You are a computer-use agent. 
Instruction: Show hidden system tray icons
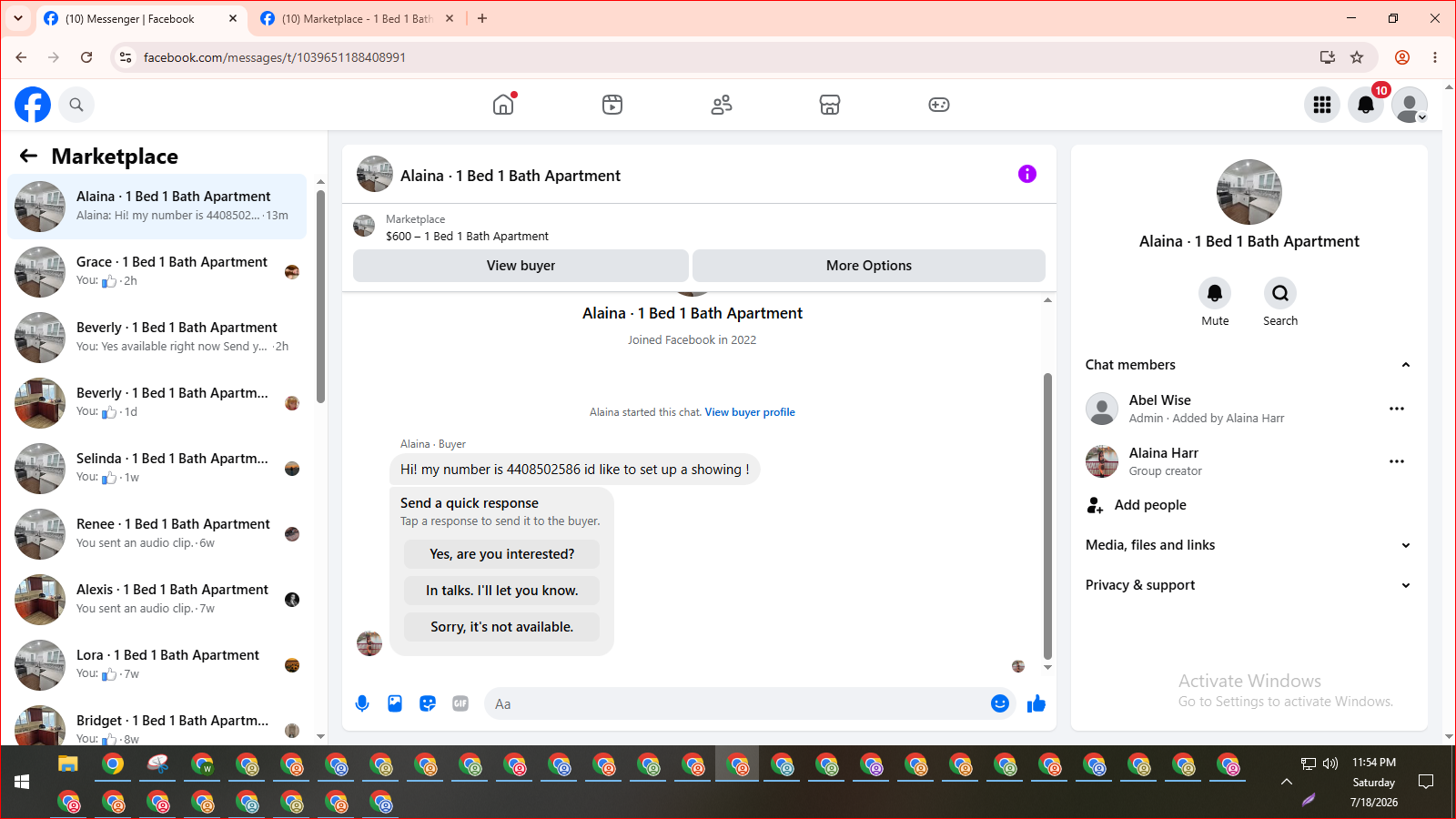1287,782
